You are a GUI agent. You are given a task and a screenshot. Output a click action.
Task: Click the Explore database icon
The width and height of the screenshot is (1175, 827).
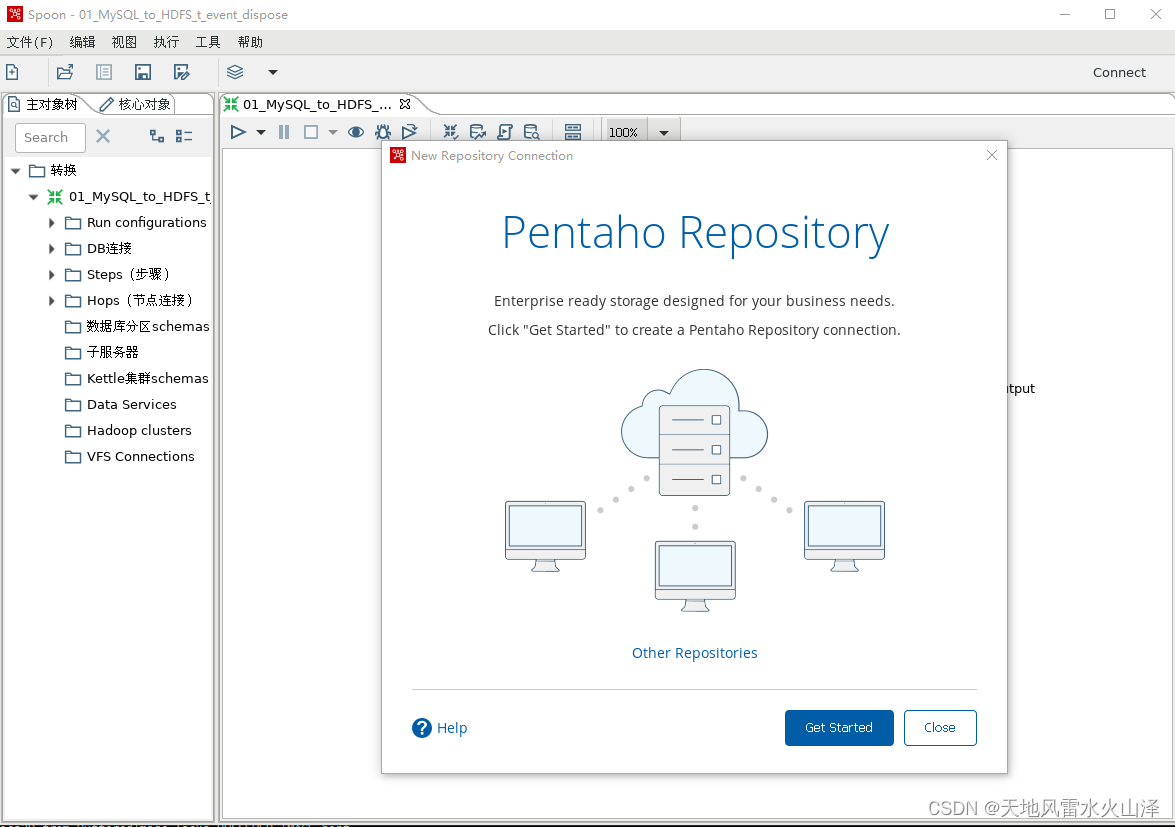click(x=531, y=132)
